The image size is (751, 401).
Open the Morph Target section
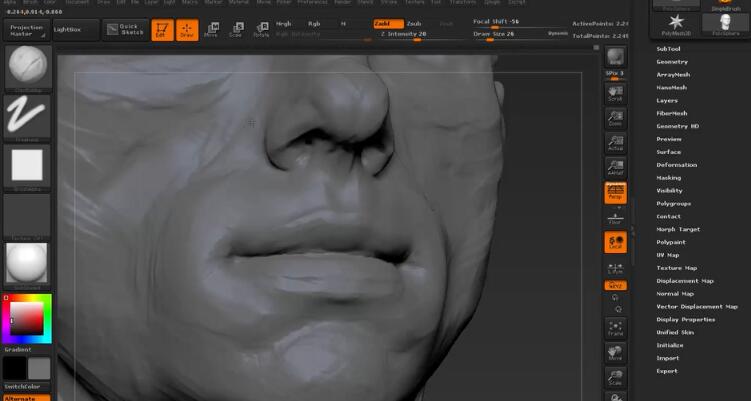pos(678,229)
